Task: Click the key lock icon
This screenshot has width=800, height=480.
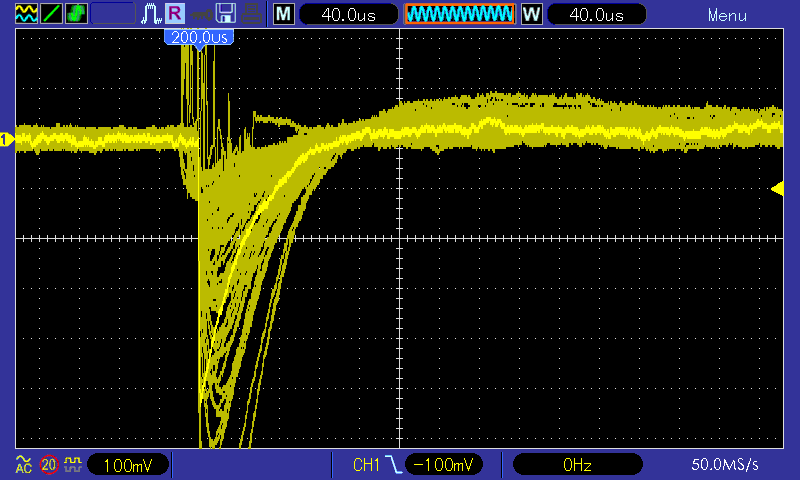Action: (x=201, y=15)
